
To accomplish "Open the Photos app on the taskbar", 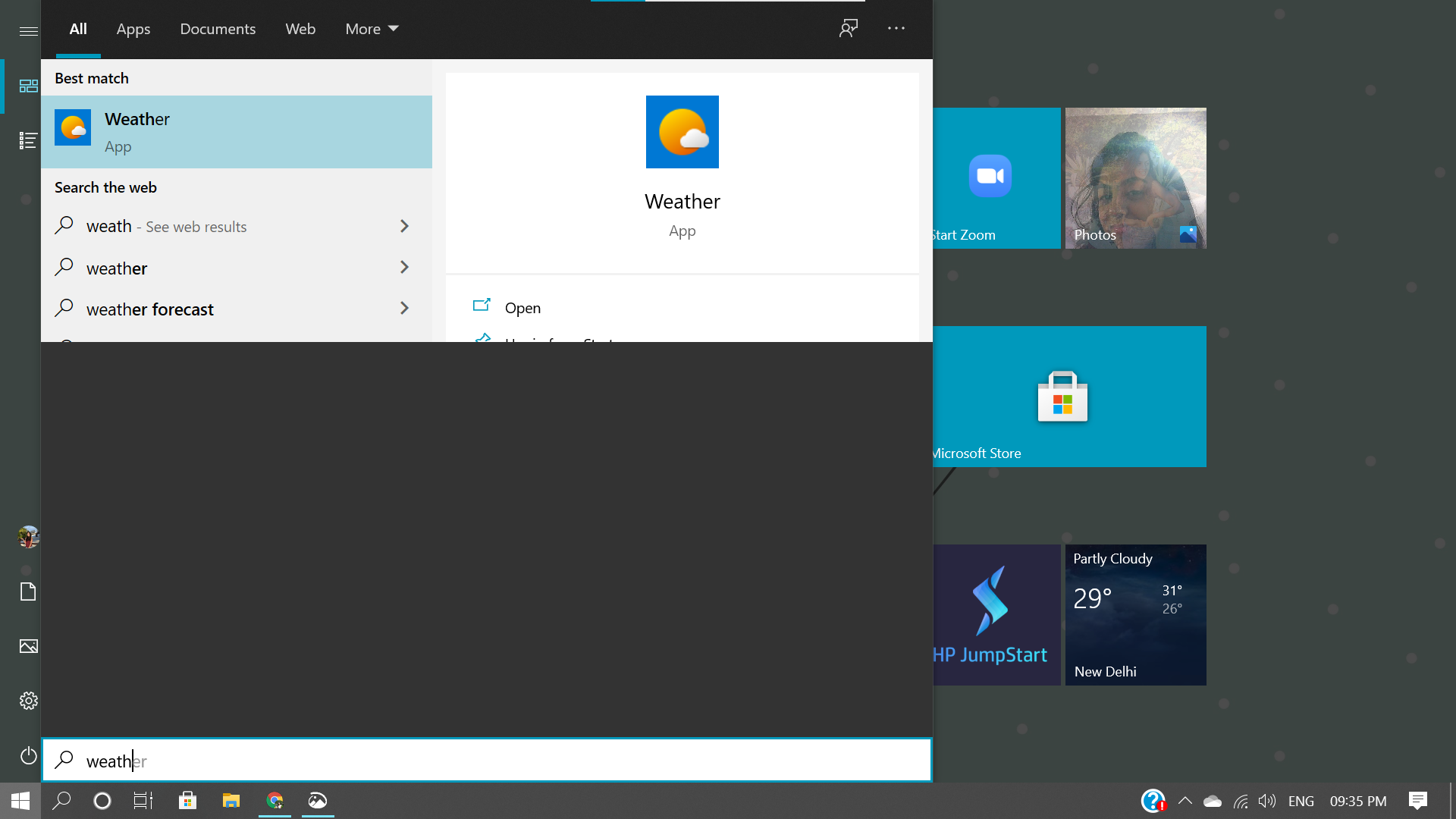I will pos(318,801).
